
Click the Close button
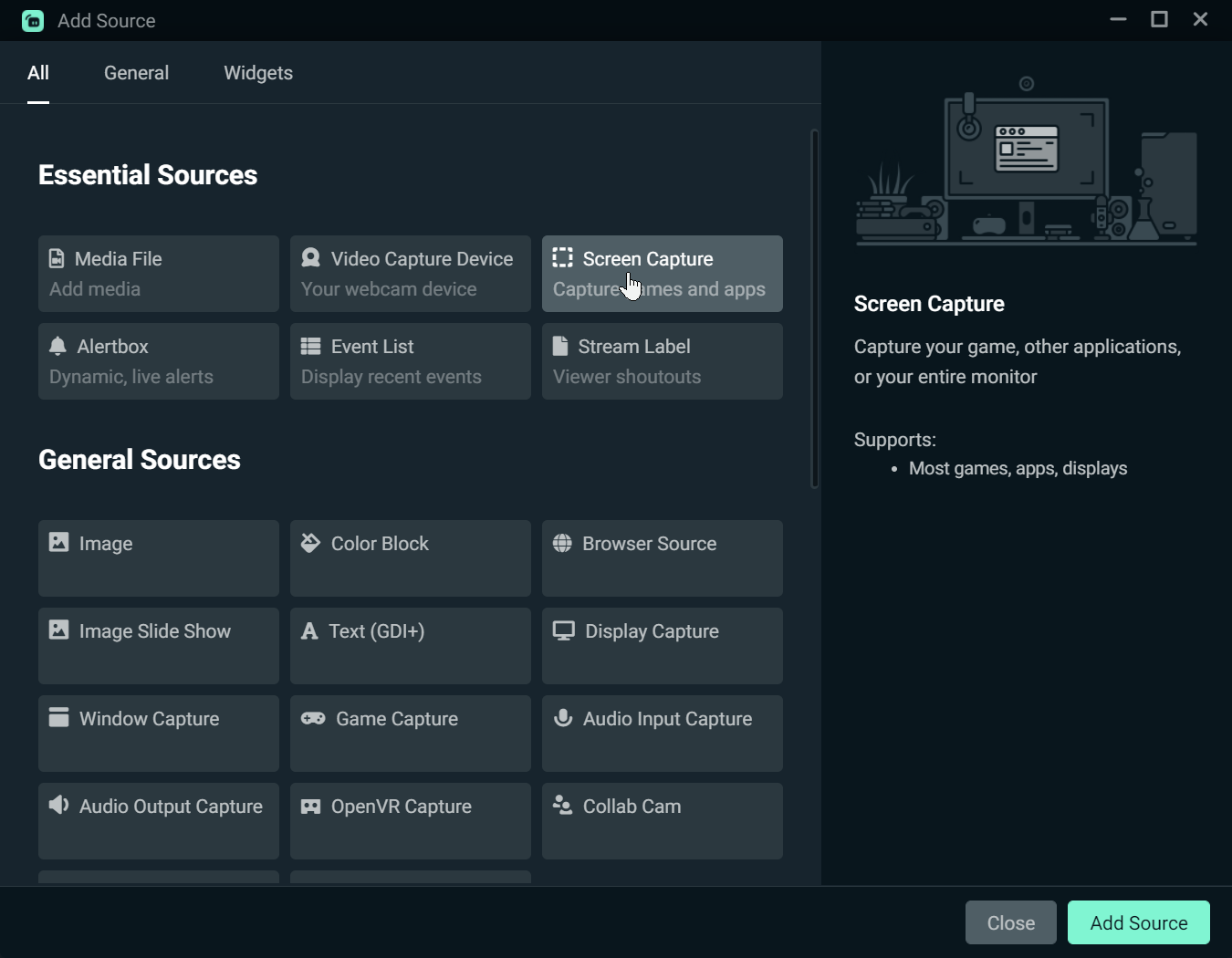[x=1010, y=922]
